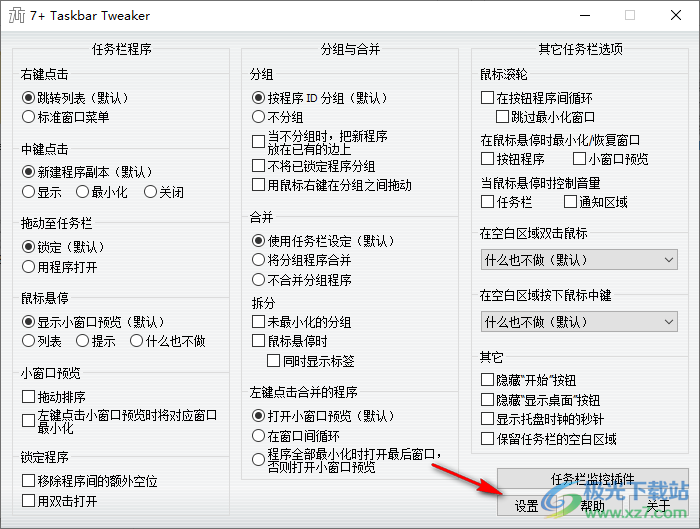The width and height of the screenshot is (700, 529).
Task: Enable 拖动排序 checkbox
Action: pos(28,396)
